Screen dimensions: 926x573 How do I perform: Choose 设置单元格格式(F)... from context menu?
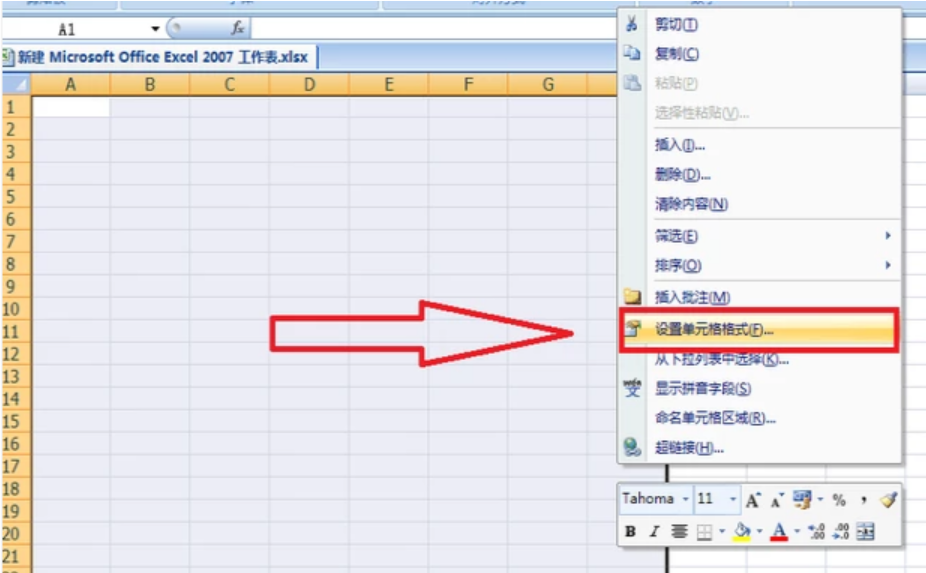point(714,329)
